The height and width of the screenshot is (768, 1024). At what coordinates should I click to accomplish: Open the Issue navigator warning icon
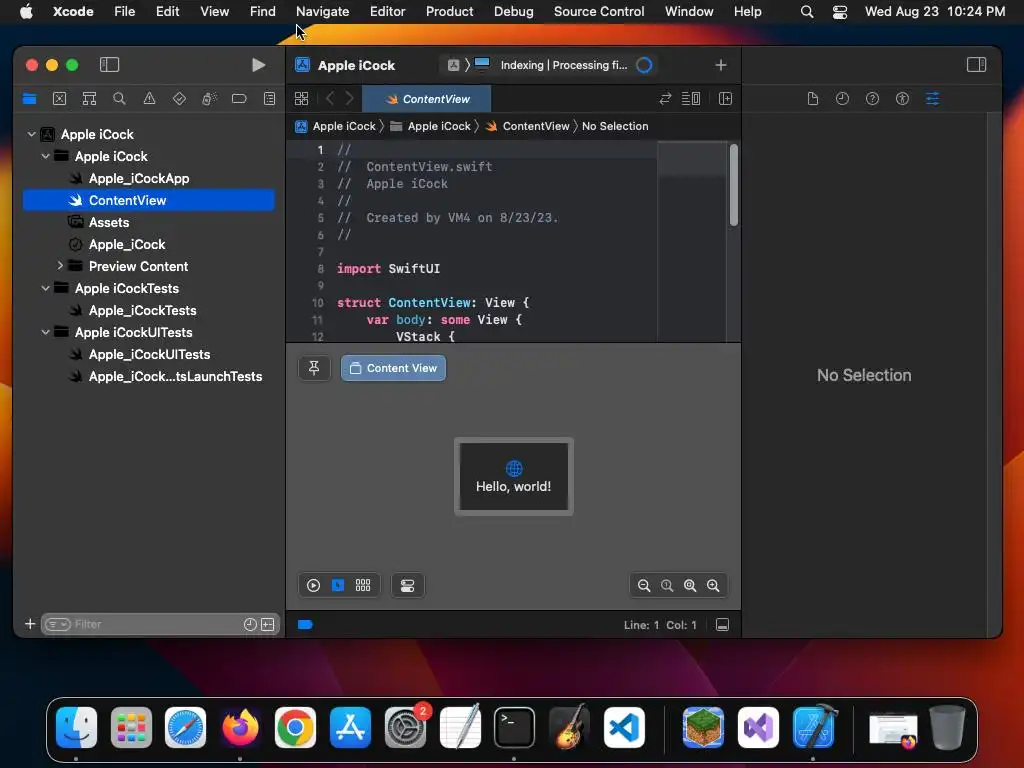tap(149, 99)
